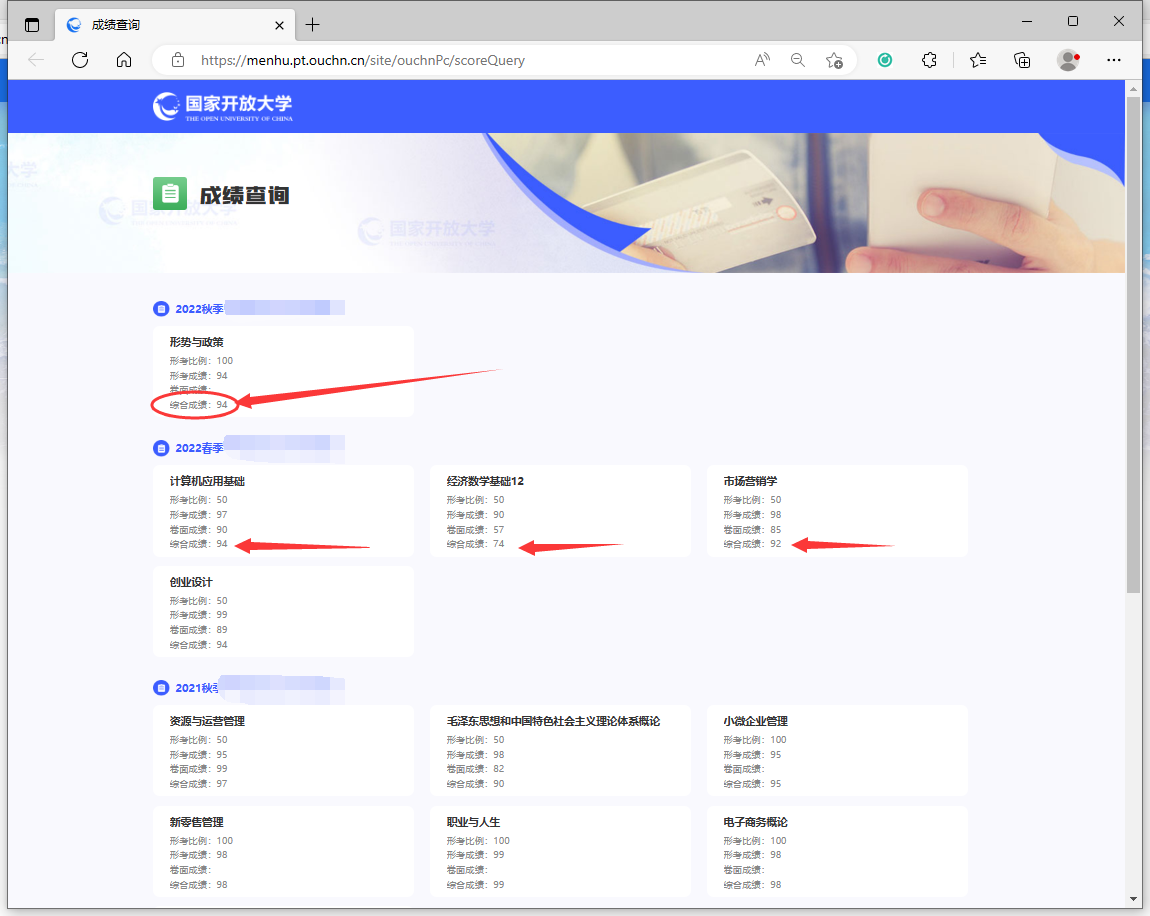
Task: Click the zoom magnifier icon in address bar
Action: 798,60
